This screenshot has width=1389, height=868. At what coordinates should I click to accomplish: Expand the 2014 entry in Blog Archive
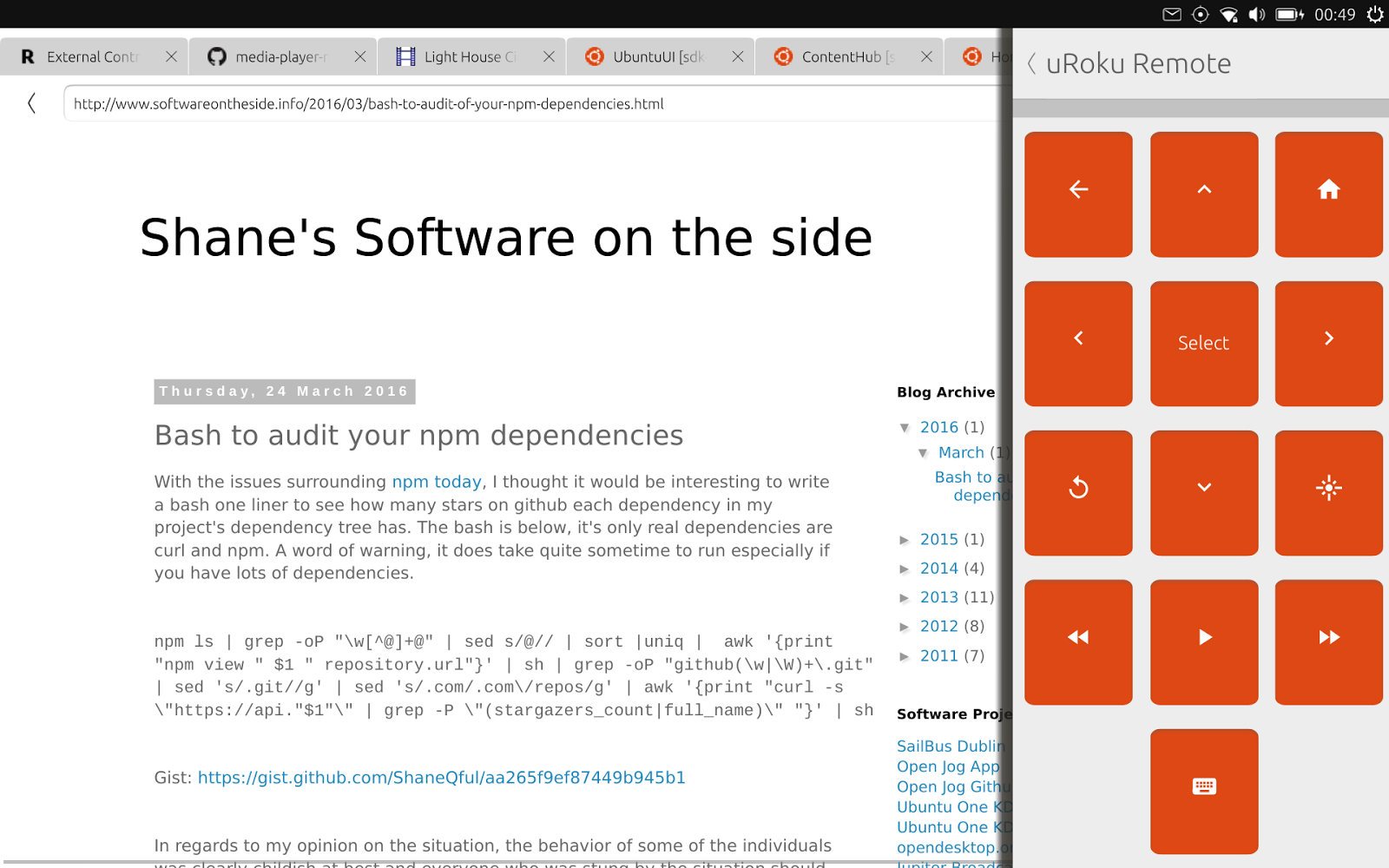coord(906,569)
